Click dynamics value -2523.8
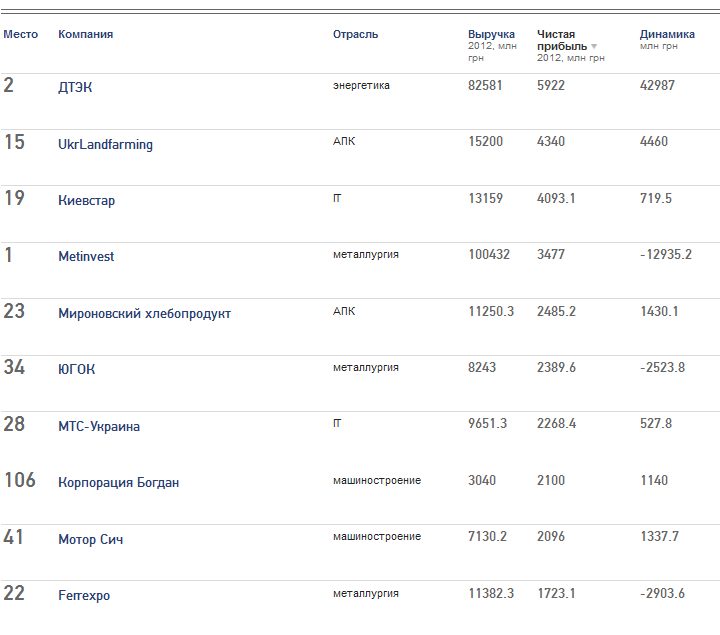 pyautogui.click(x=663, y=367)
